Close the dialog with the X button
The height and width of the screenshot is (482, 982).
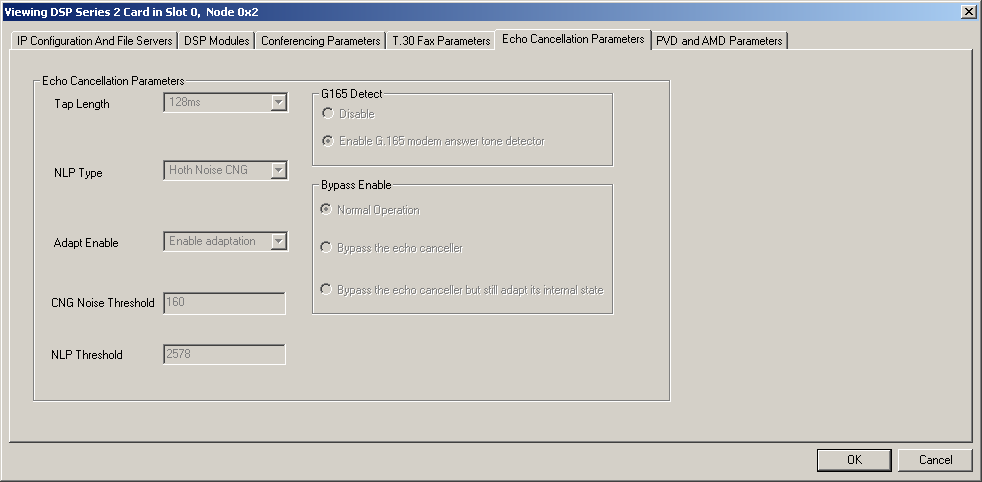(968, 11)
